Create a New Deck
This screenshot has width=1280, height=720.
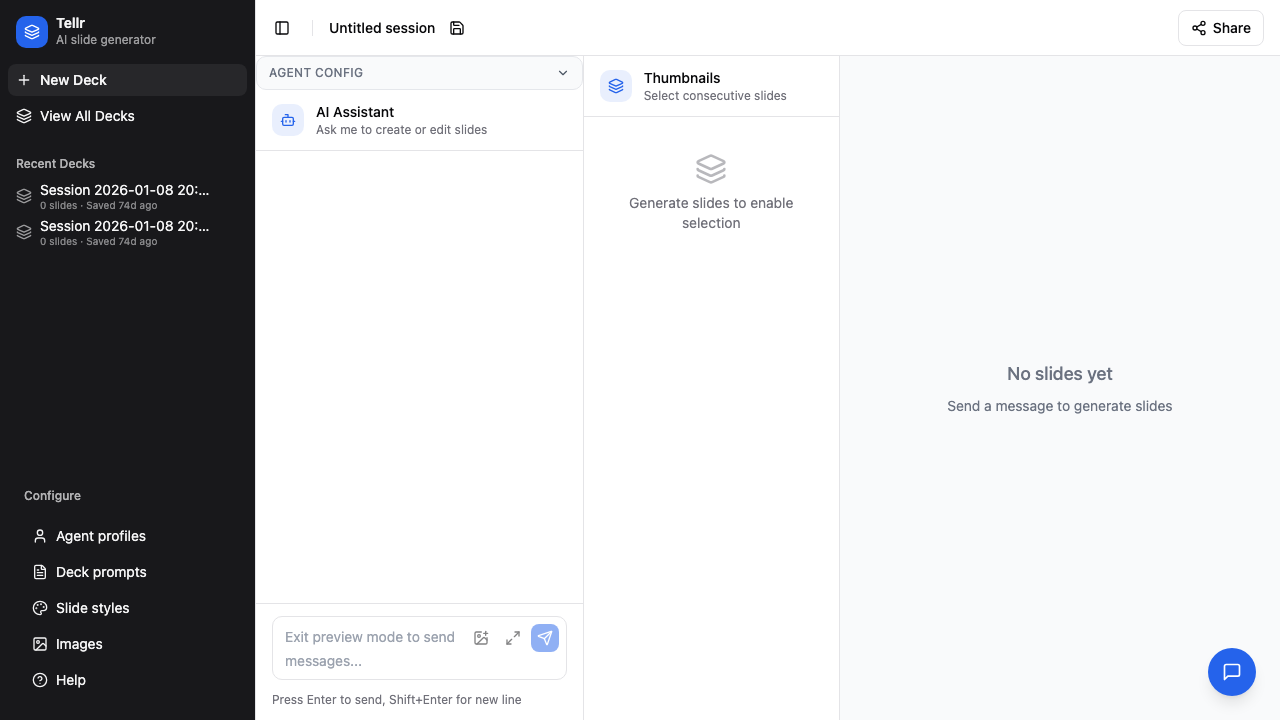(127, 80)
